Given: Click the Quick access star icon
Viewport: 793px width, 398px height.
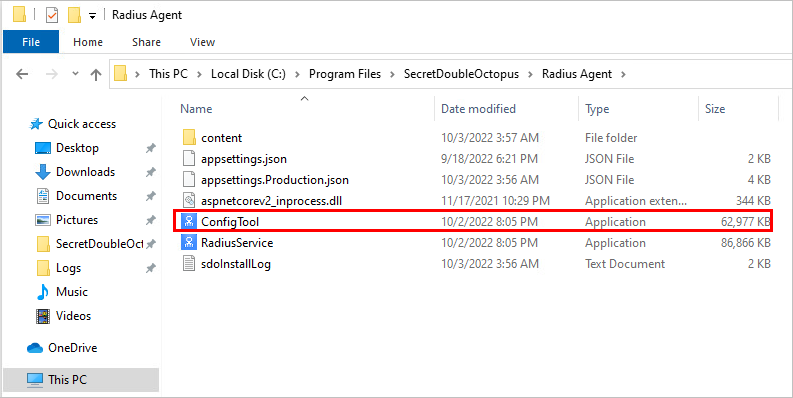Looking at the screenshot, I should [x=36, y=124].
